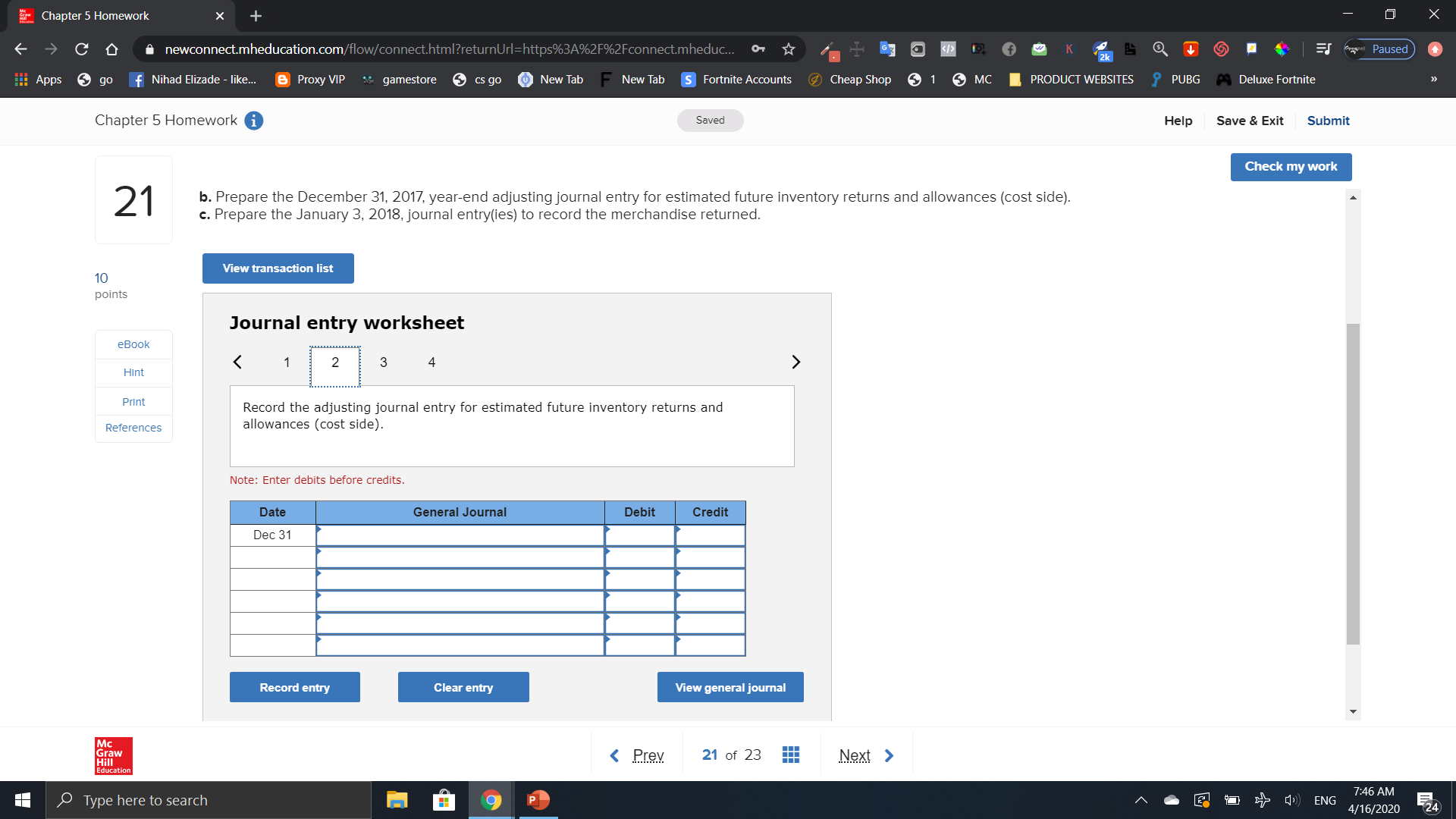Open Chrome from the taskbar

[491, 799]
